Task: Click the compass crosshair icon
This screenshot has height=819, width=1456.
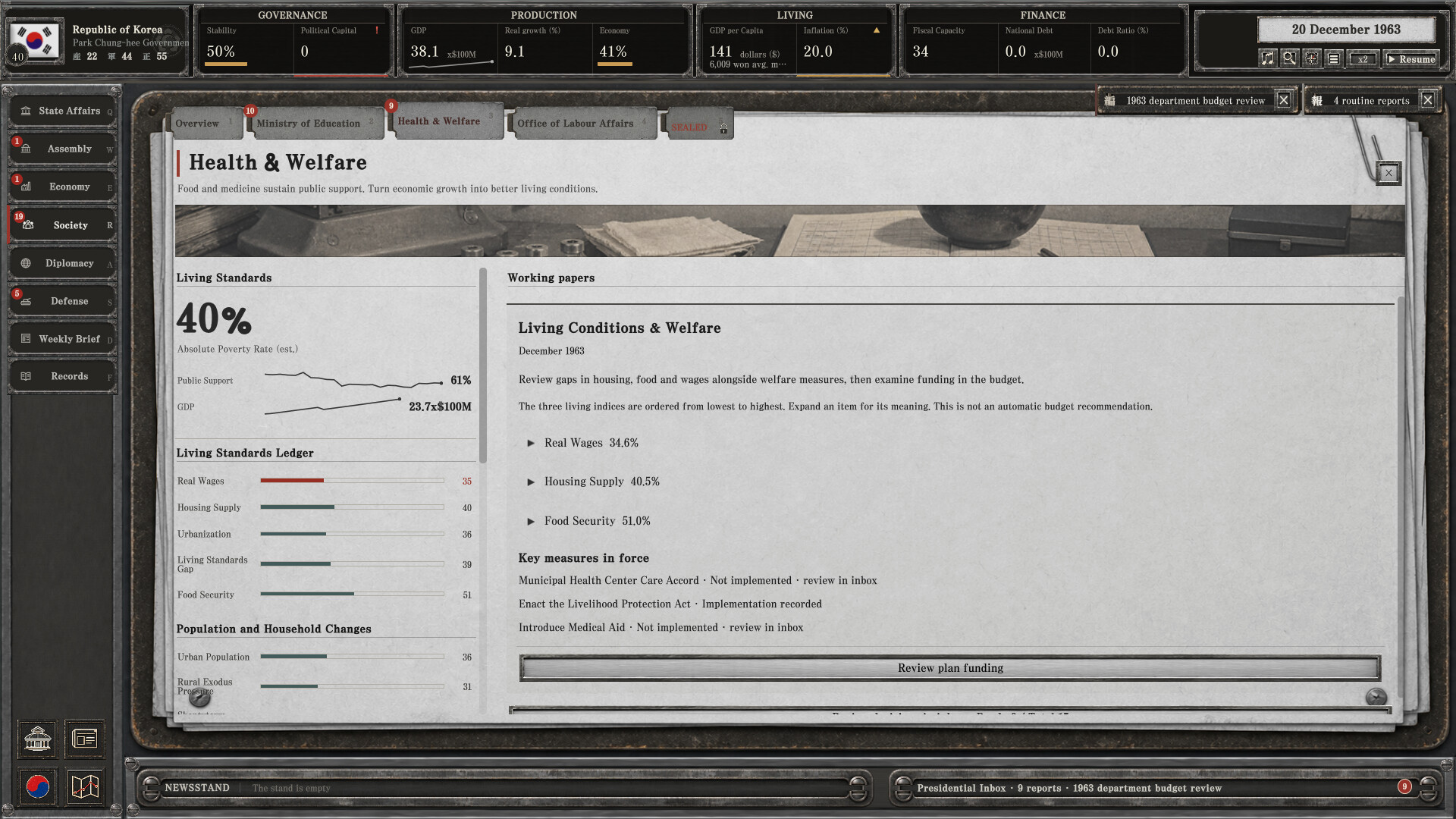Action: [1311, 58]
